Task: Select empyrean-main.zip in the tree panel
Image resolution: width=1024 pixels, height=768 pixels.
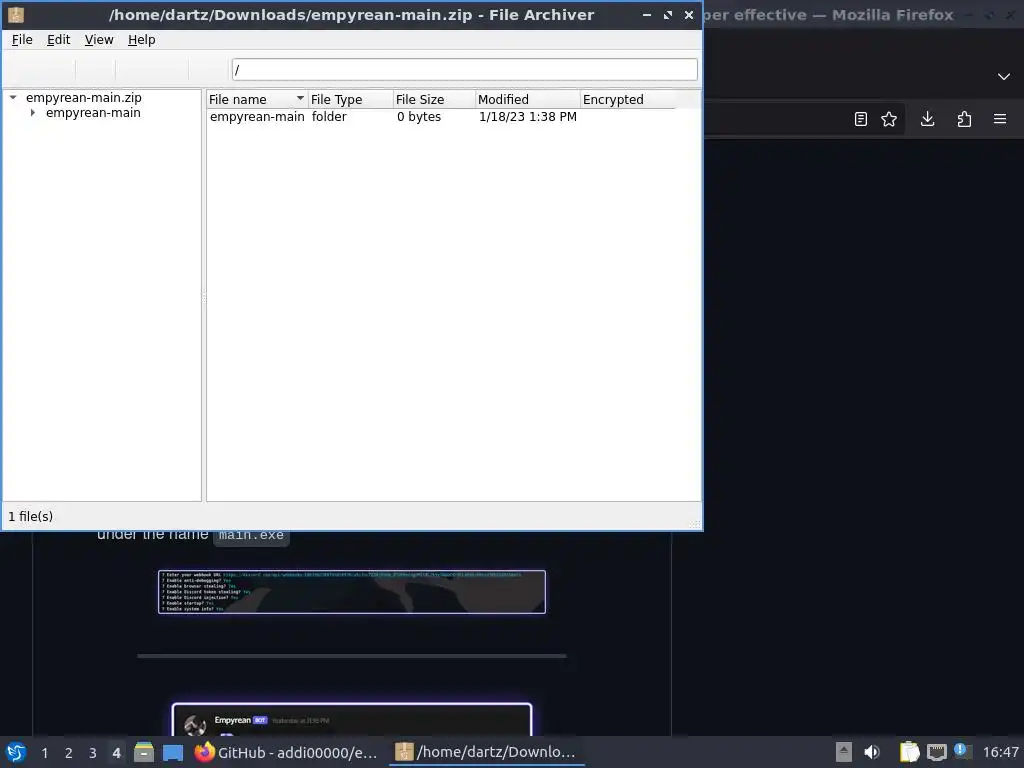Action: coord(84,97)
